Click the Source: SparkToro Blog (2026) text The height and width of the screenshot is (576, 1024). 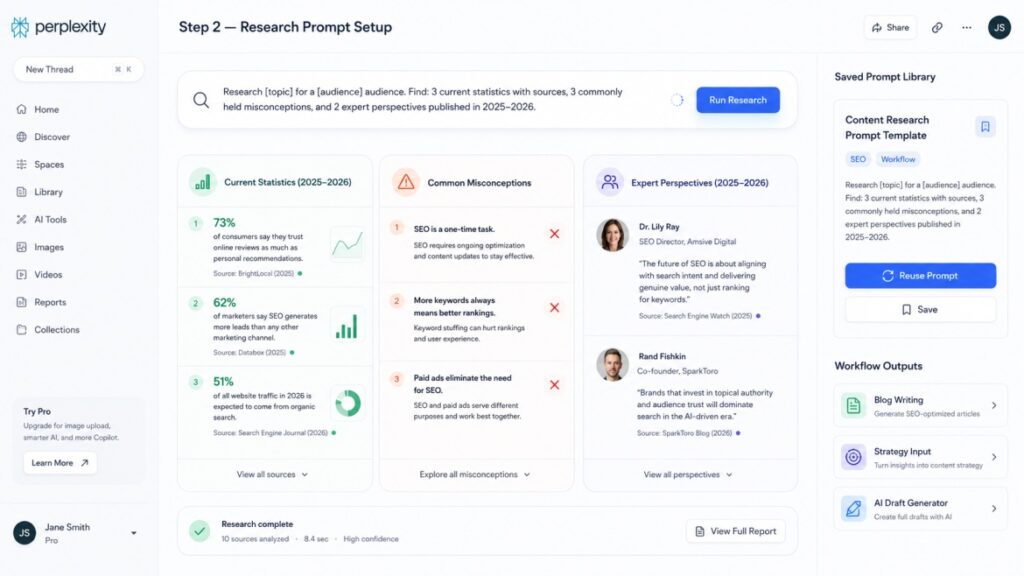pos(684,433)
